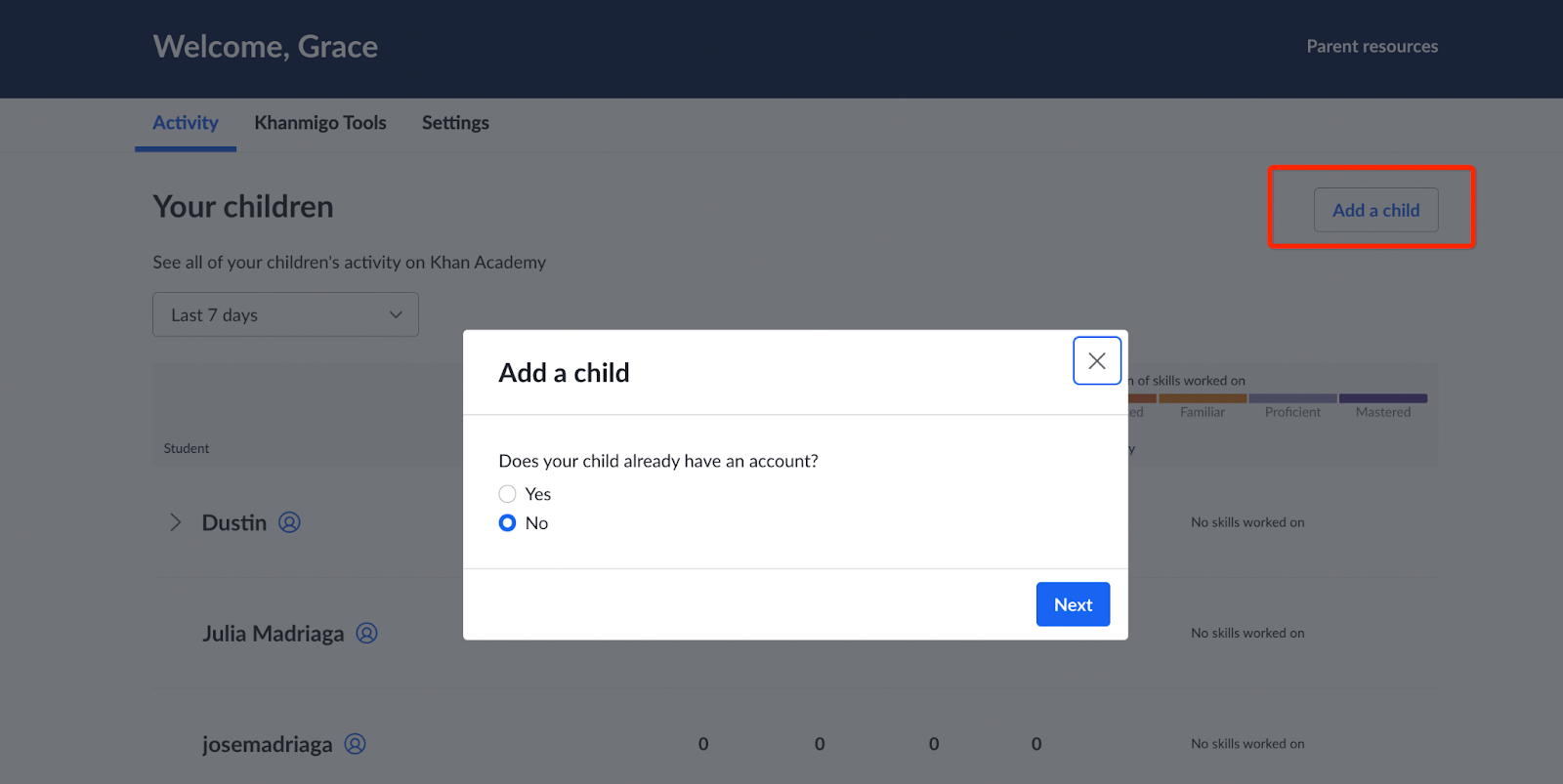Click the Add a child button
The width and height of the screenshot is (1563, 784).
pos(1375,210)
